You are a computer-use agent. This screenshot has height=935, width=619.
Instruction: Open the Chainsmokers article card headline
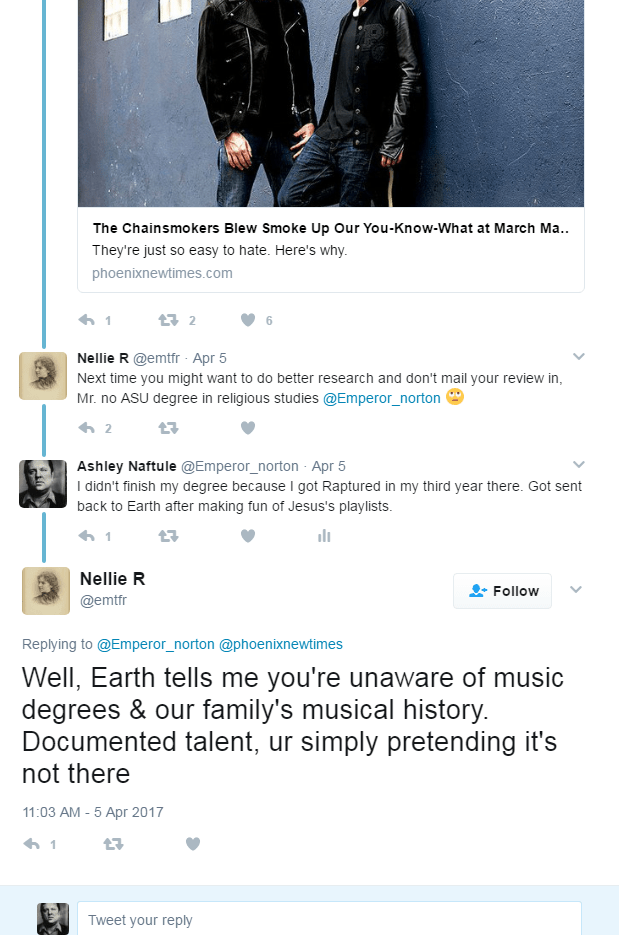(330, 228)
